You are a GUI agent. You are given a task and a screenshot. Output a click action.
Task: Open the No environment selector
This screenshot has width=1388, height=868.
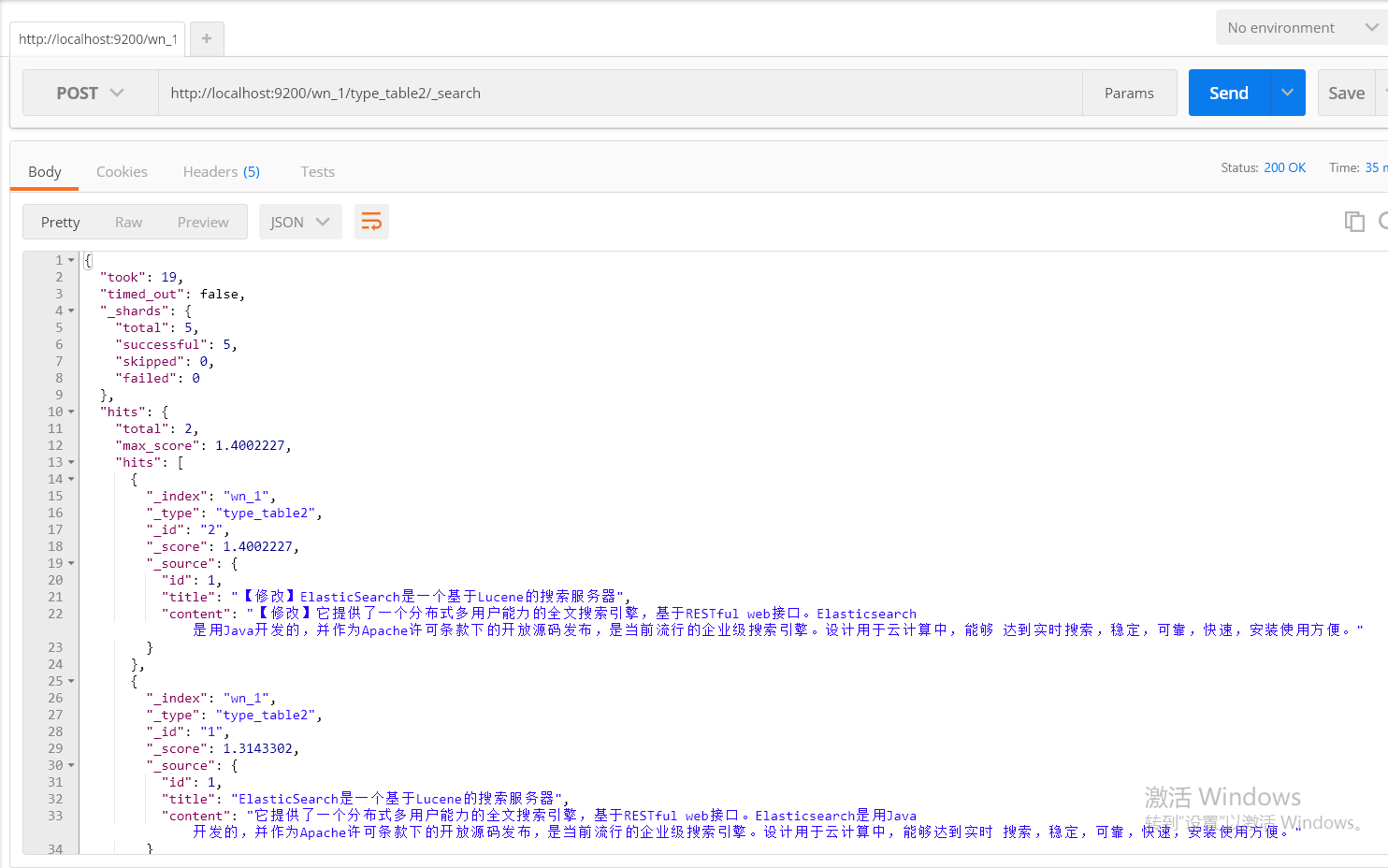pos(1302,27)
